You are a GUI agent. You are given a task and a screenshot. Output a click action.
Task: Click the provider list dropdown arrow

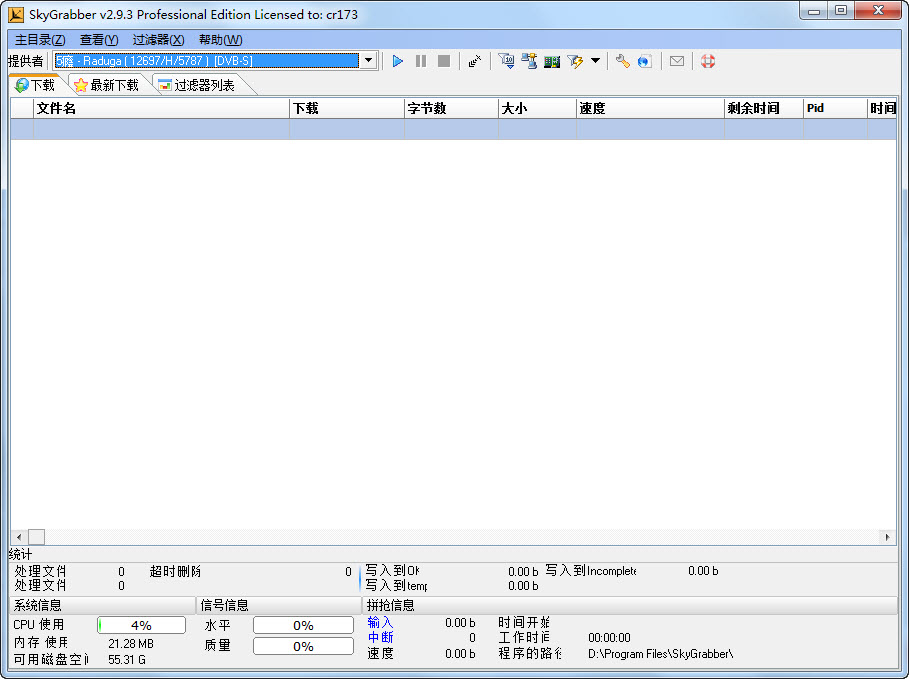(x=368, y=61)
